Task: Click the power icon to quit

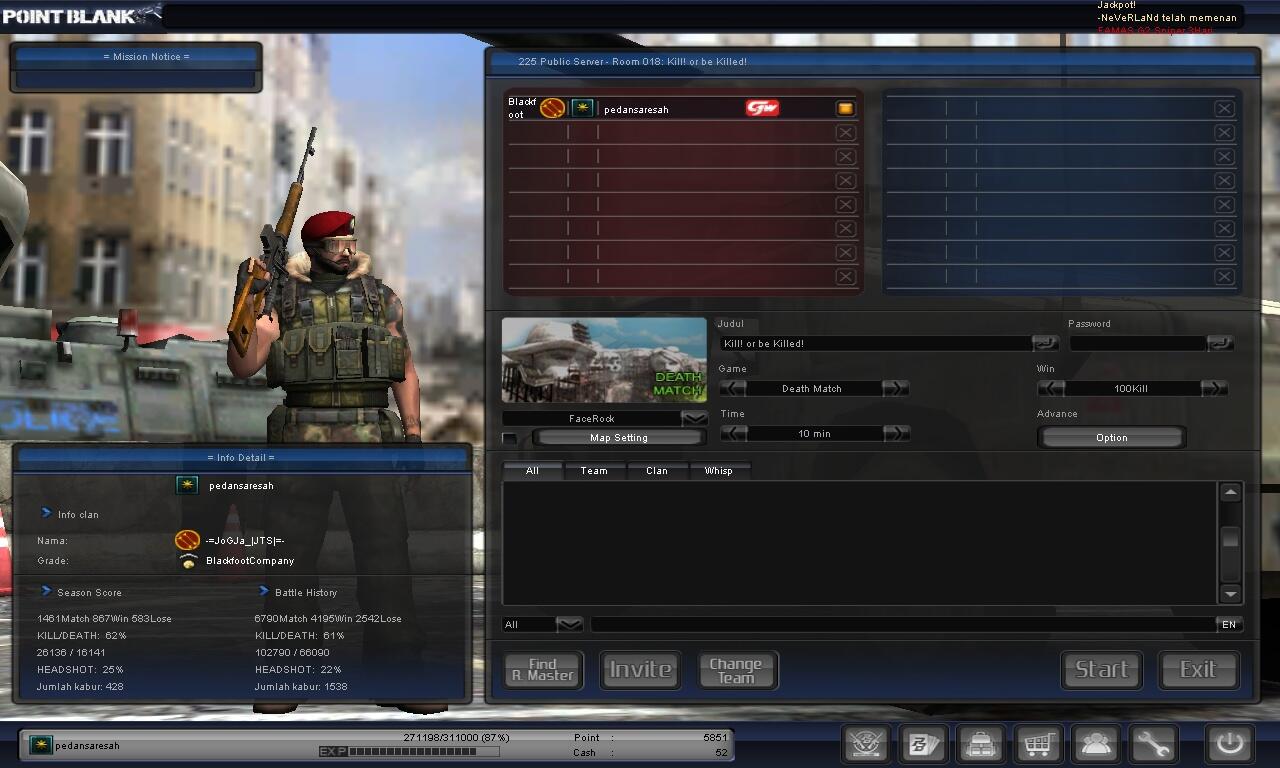Action: tap(1229, 744)
